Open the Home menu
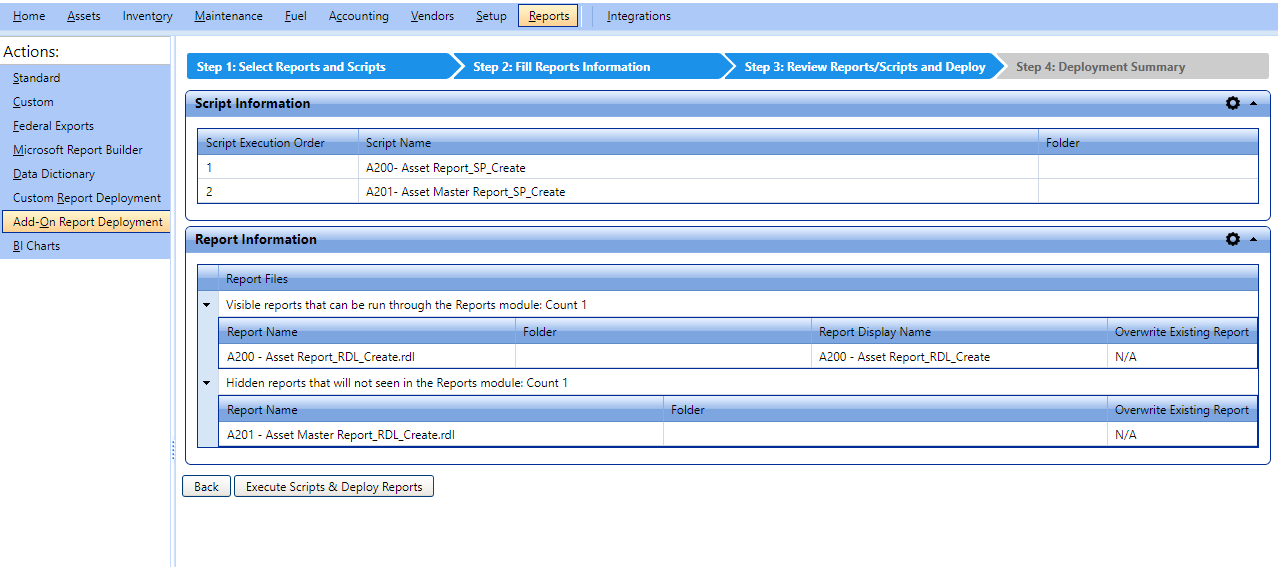1278x567 pixels. click(x=29, y=16)
